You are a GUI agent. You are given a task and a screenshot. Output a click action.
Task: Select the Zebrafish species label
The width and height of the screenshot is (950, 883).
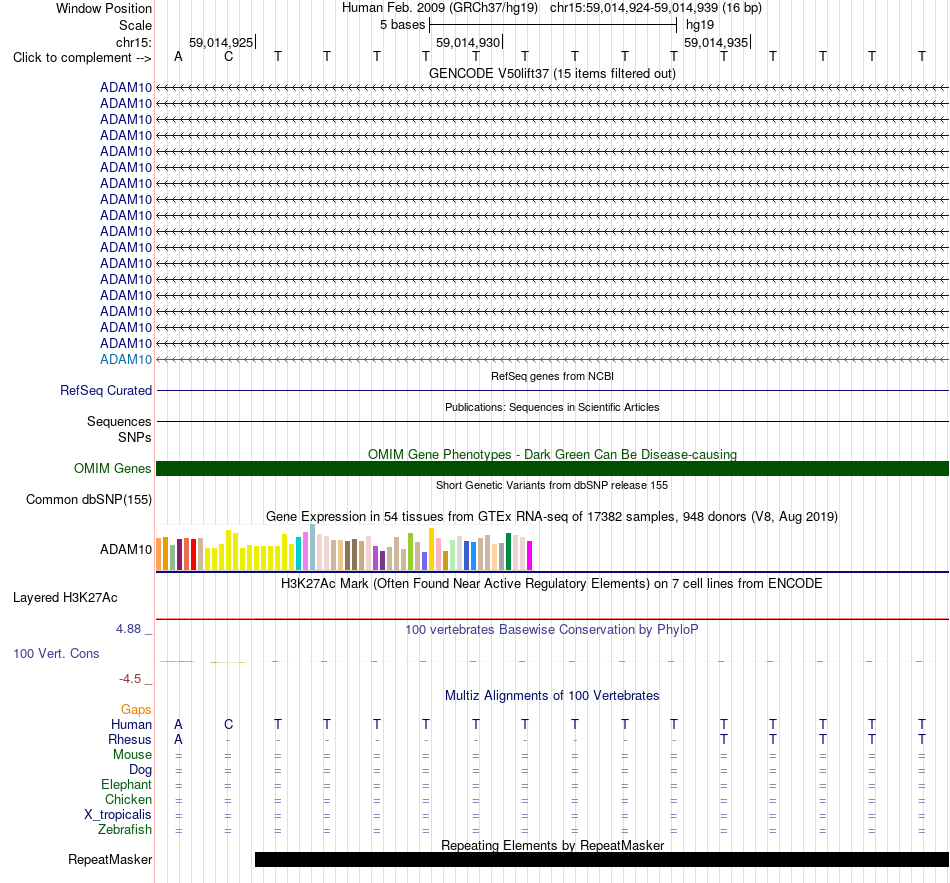pyautogui.click(x=125, y=829)
